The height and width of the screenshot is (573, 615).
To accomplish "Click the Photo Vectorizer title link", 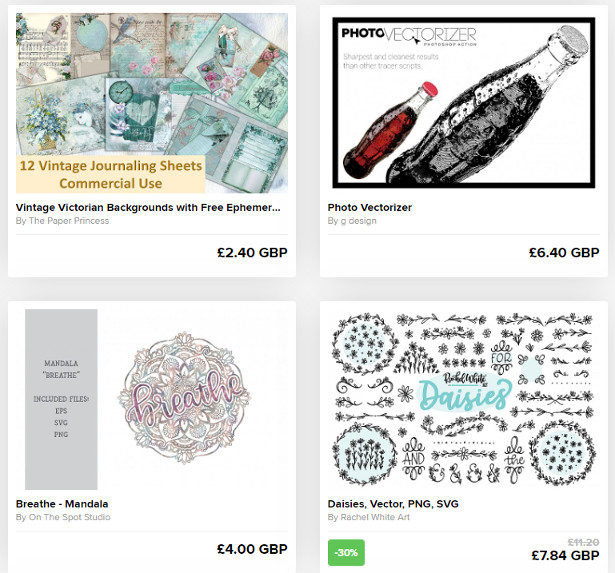I will pos(370,207).
